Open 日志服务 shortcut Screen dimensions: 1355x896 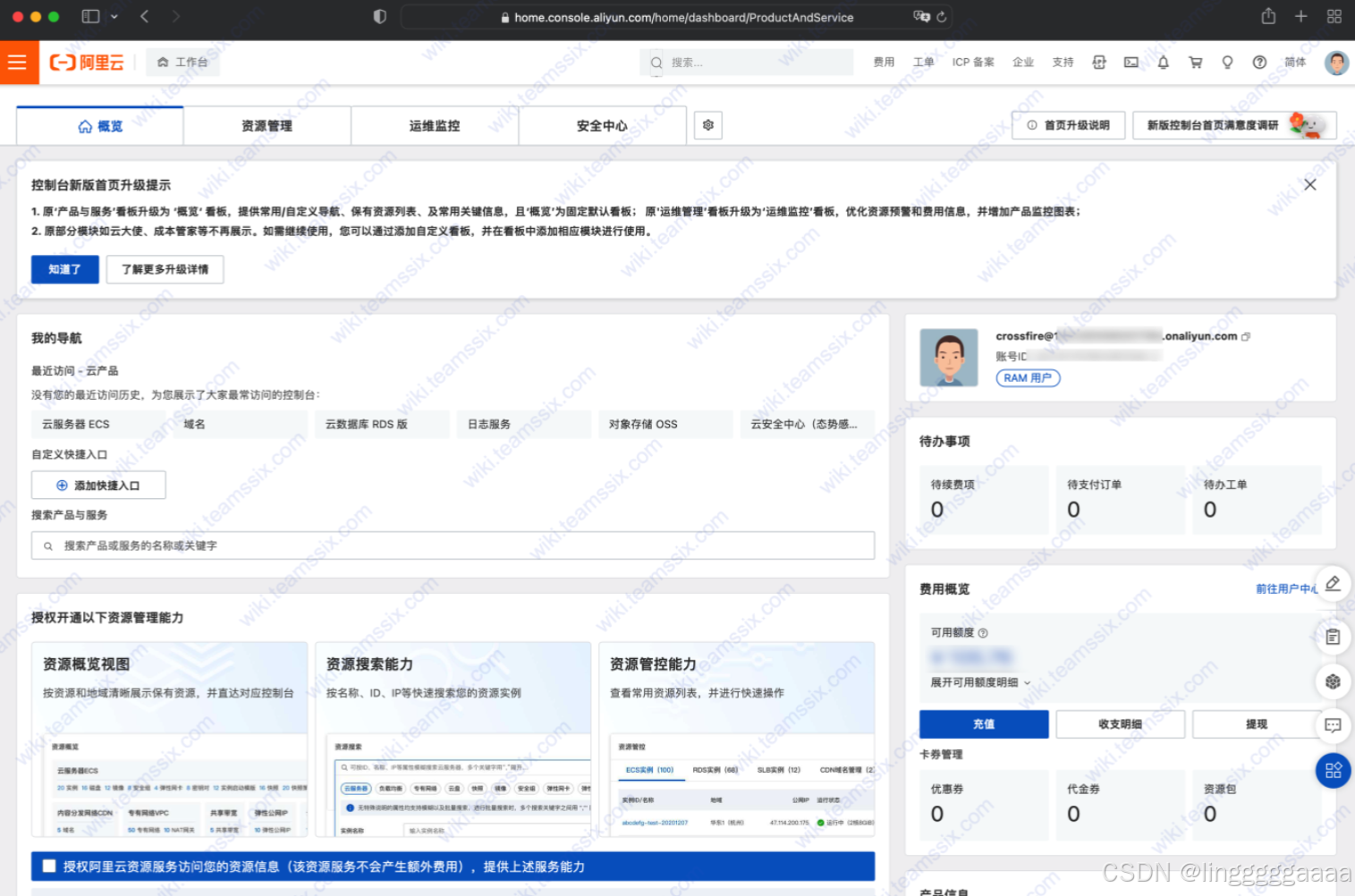click(x=524, y=424)
